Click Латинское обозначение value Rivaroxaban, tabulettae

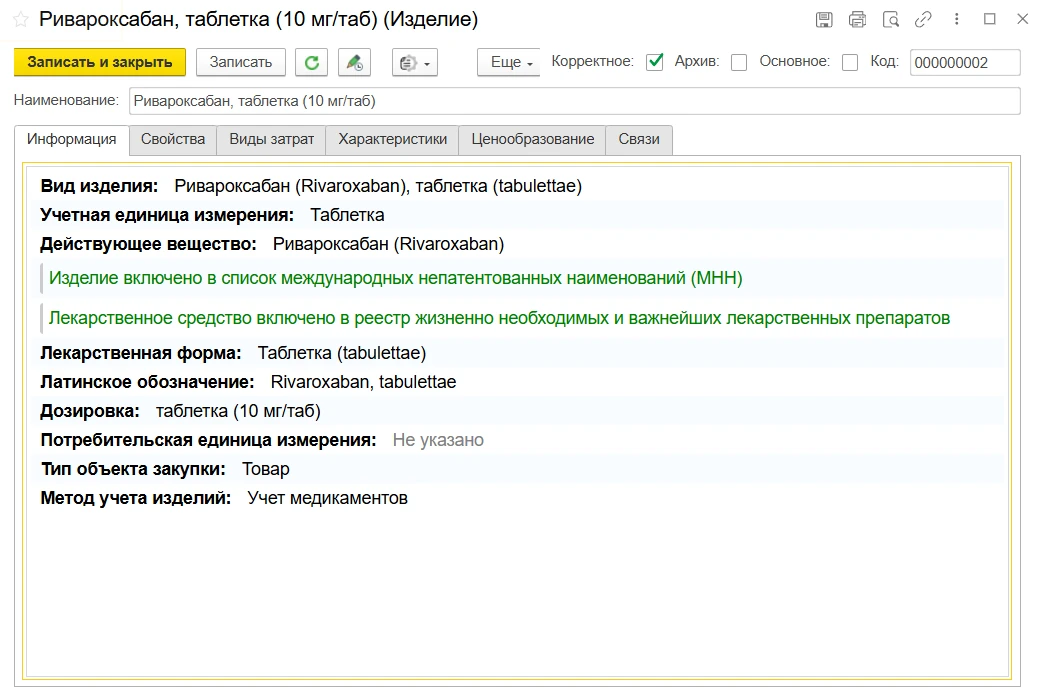click(x=363, y=382)
